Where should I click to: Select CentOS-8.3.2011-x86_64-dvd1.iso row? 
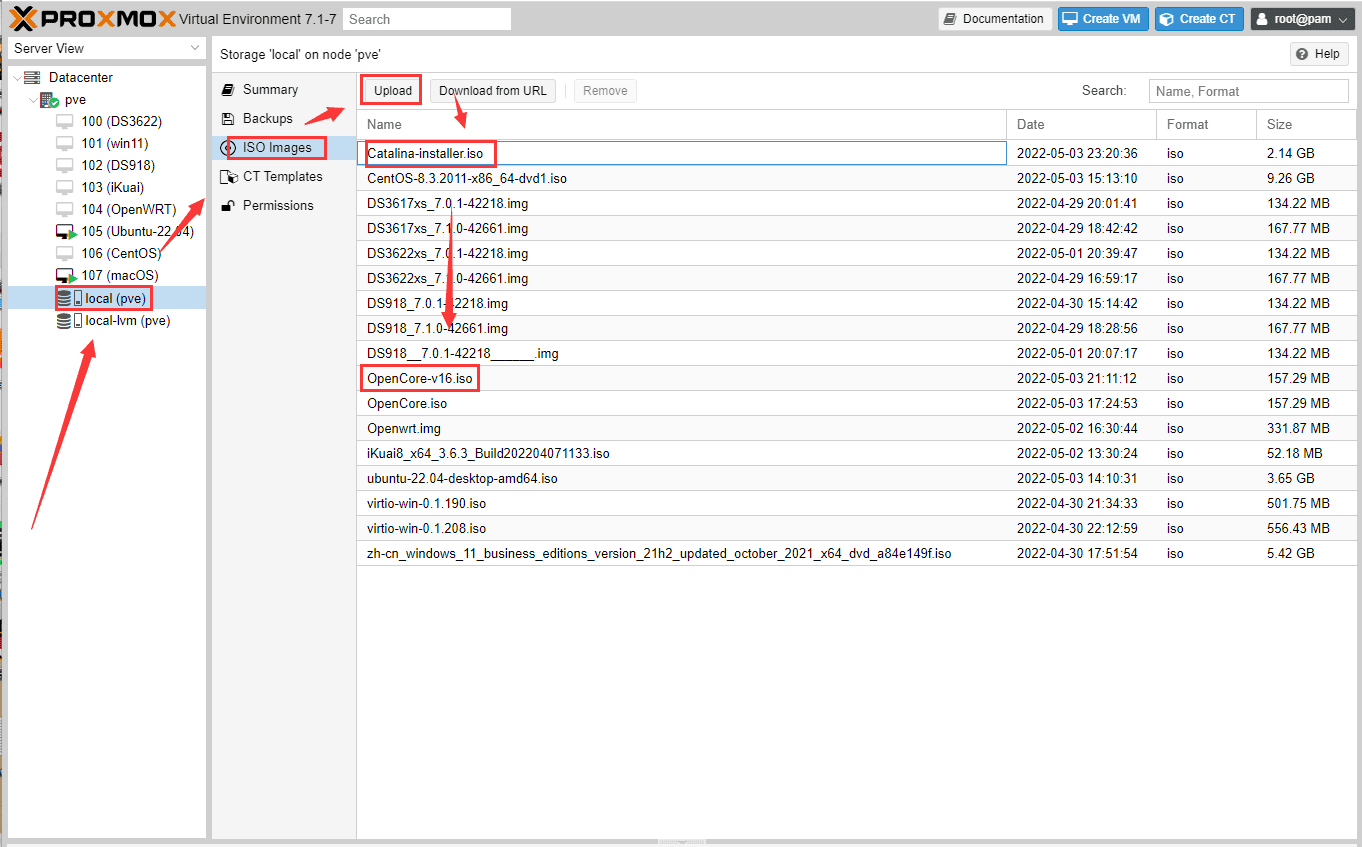coord(856,178)
